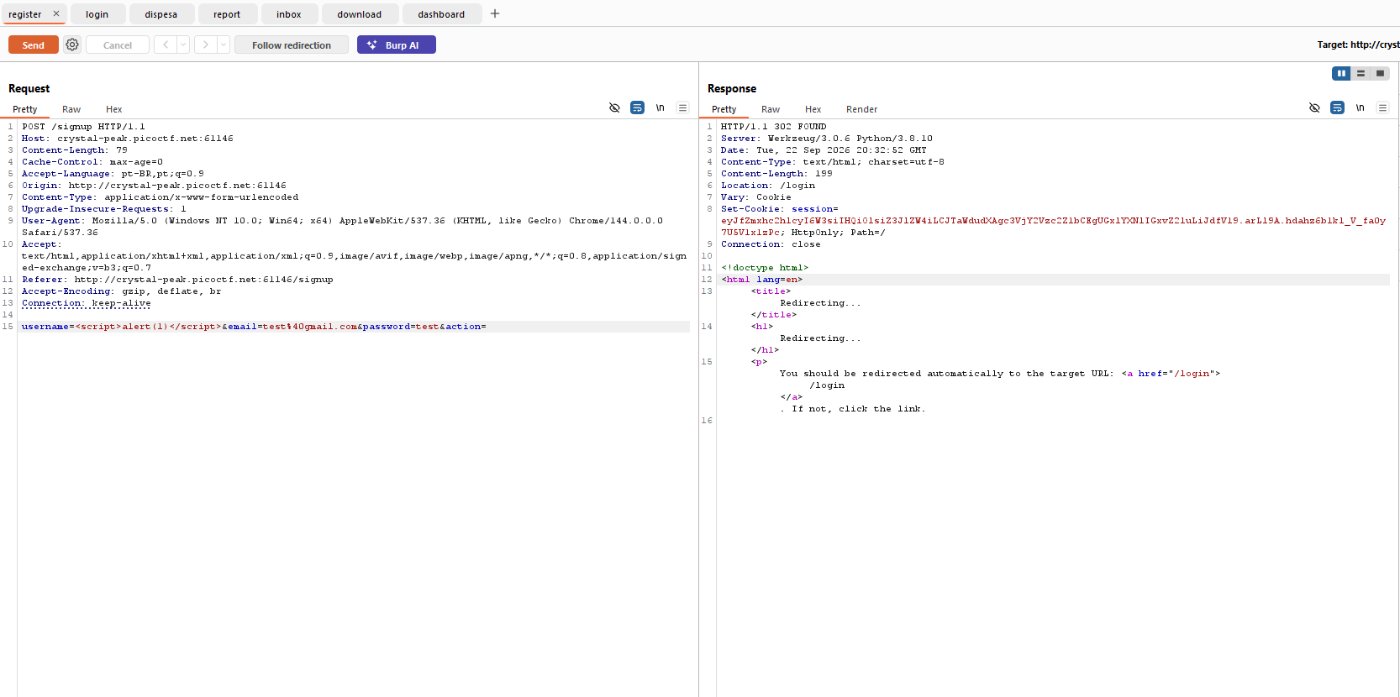Toggle line wrap in Request panel

click(x=637, y=108)
